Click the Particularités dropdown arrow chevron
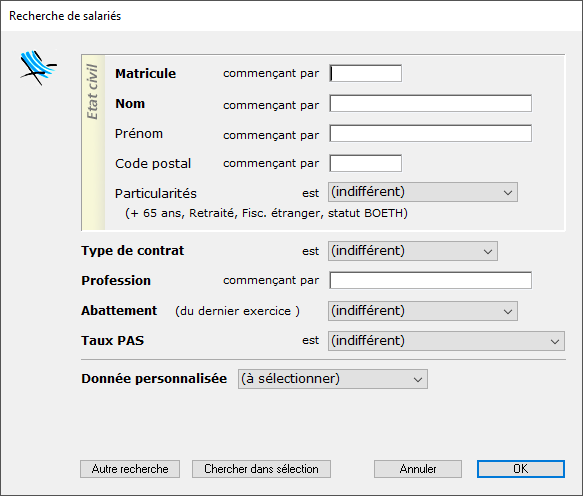This screenshot has width=583, height=496. tap(508, 193)
